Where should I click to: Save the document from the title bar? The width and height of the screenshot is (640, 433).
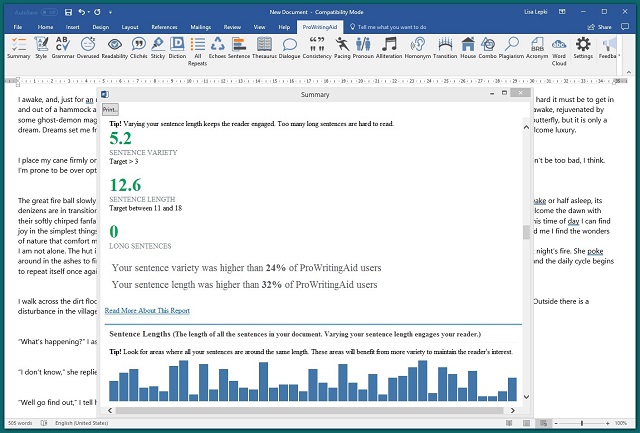(69, 12)
